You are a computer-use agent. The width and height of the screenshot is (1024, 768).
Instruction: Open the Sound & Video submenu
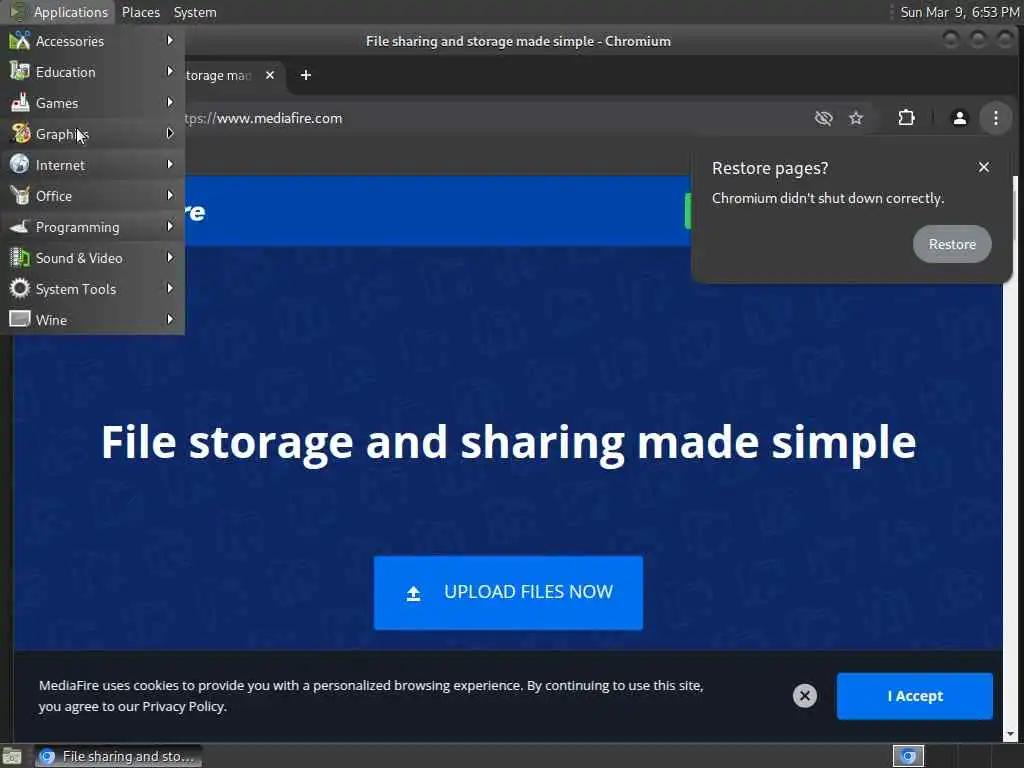92,258
